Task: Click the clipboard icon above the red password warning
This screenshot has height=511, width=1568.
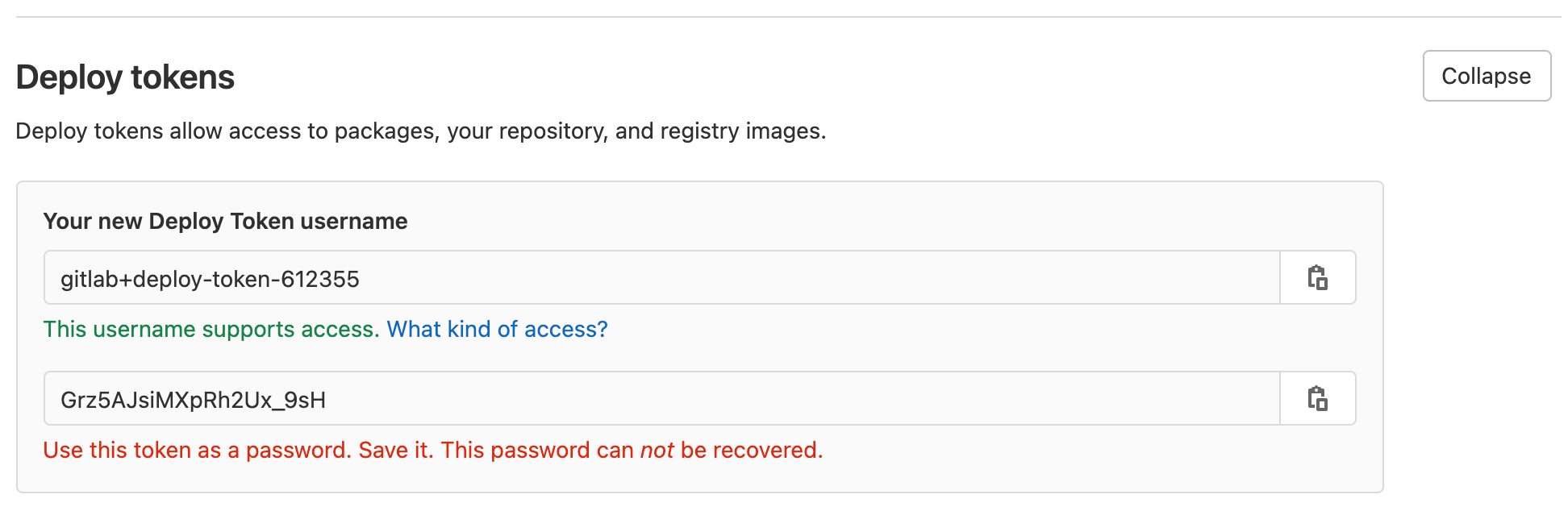Action: [x=1318, y=398]
